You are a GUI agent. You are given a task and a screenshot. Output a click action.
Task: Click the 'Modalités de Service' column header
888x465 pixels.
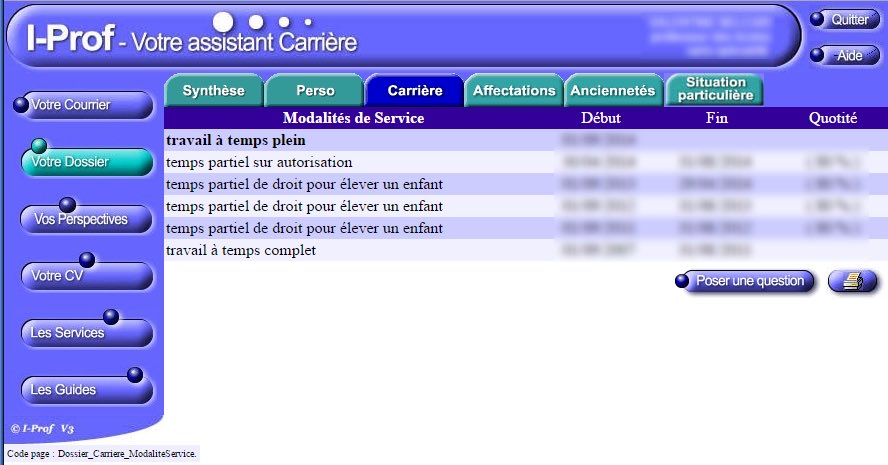353,118
